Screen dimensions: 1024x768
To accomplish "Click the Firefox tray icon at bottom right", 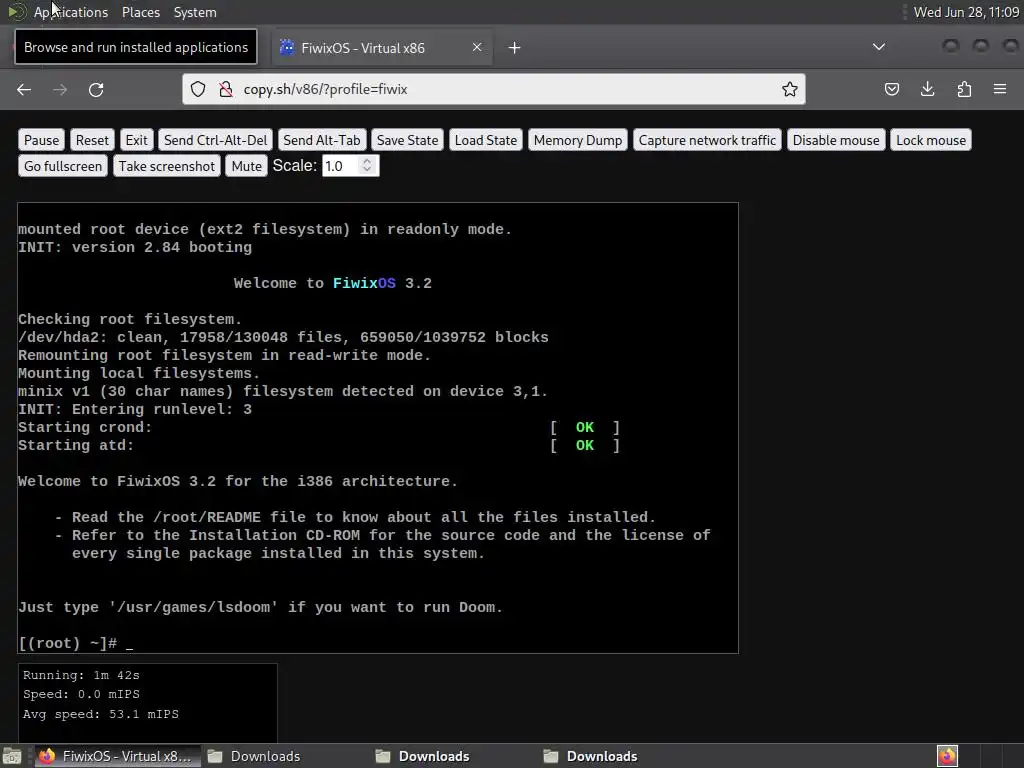I will [947, 756].
